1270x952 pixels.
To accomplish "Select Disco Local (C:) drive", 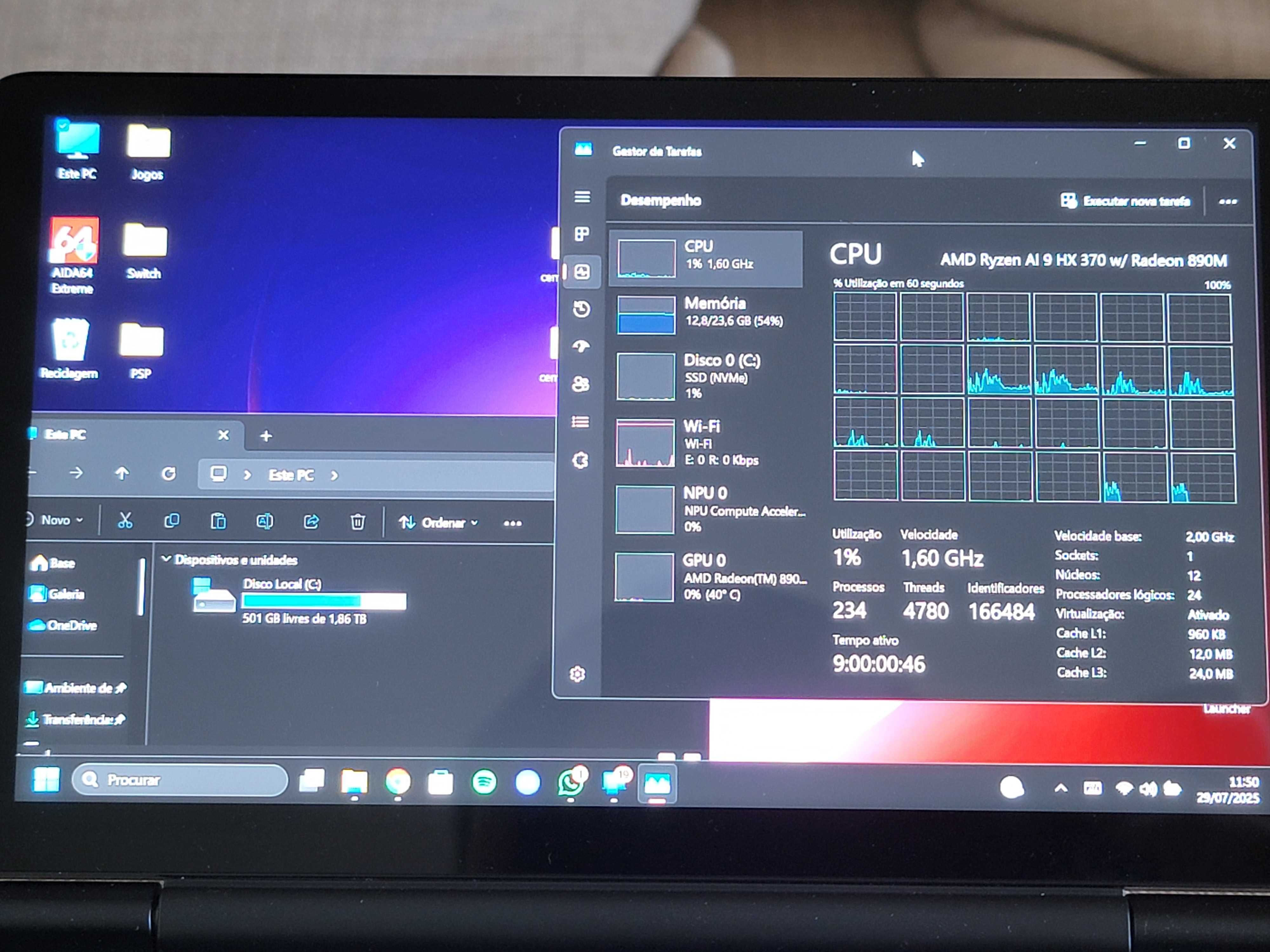I will click(x=300, y=601).
